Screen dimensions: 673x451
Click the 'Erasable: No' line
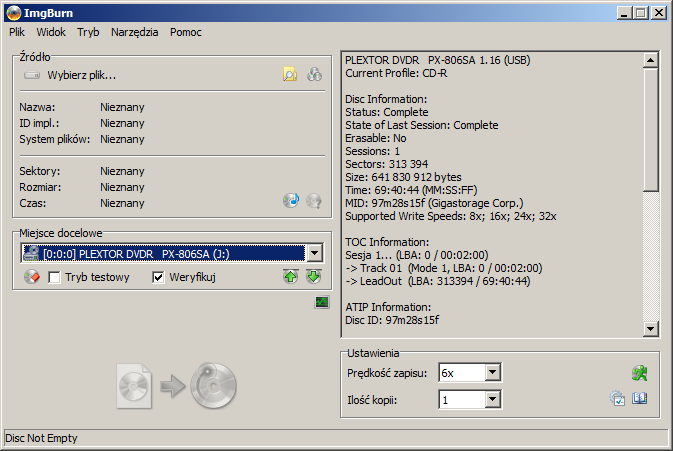376,138
